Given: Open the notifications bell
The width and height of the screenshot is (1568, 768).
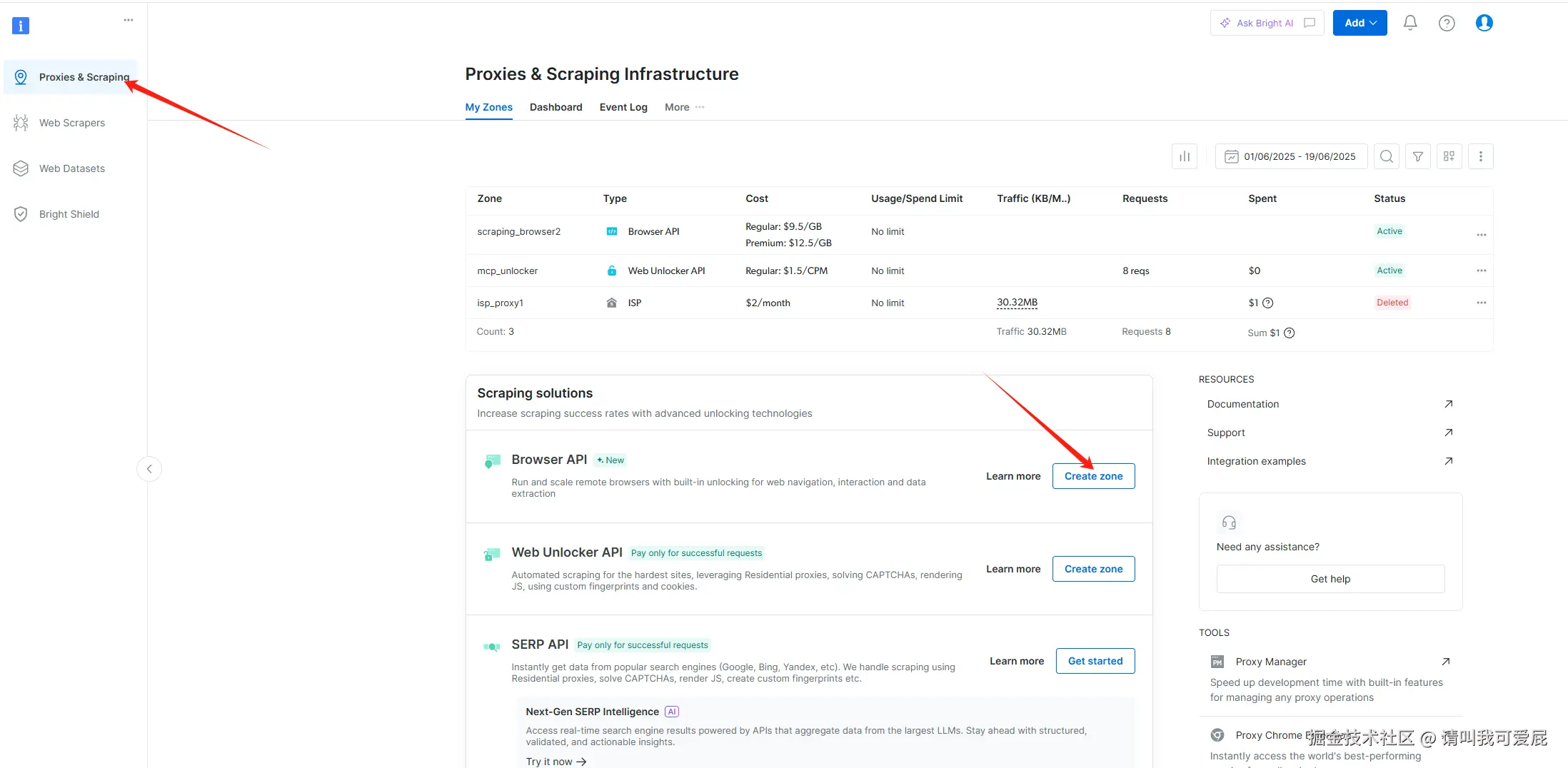Looking at the screenshot, I should tap(1409, 23).
